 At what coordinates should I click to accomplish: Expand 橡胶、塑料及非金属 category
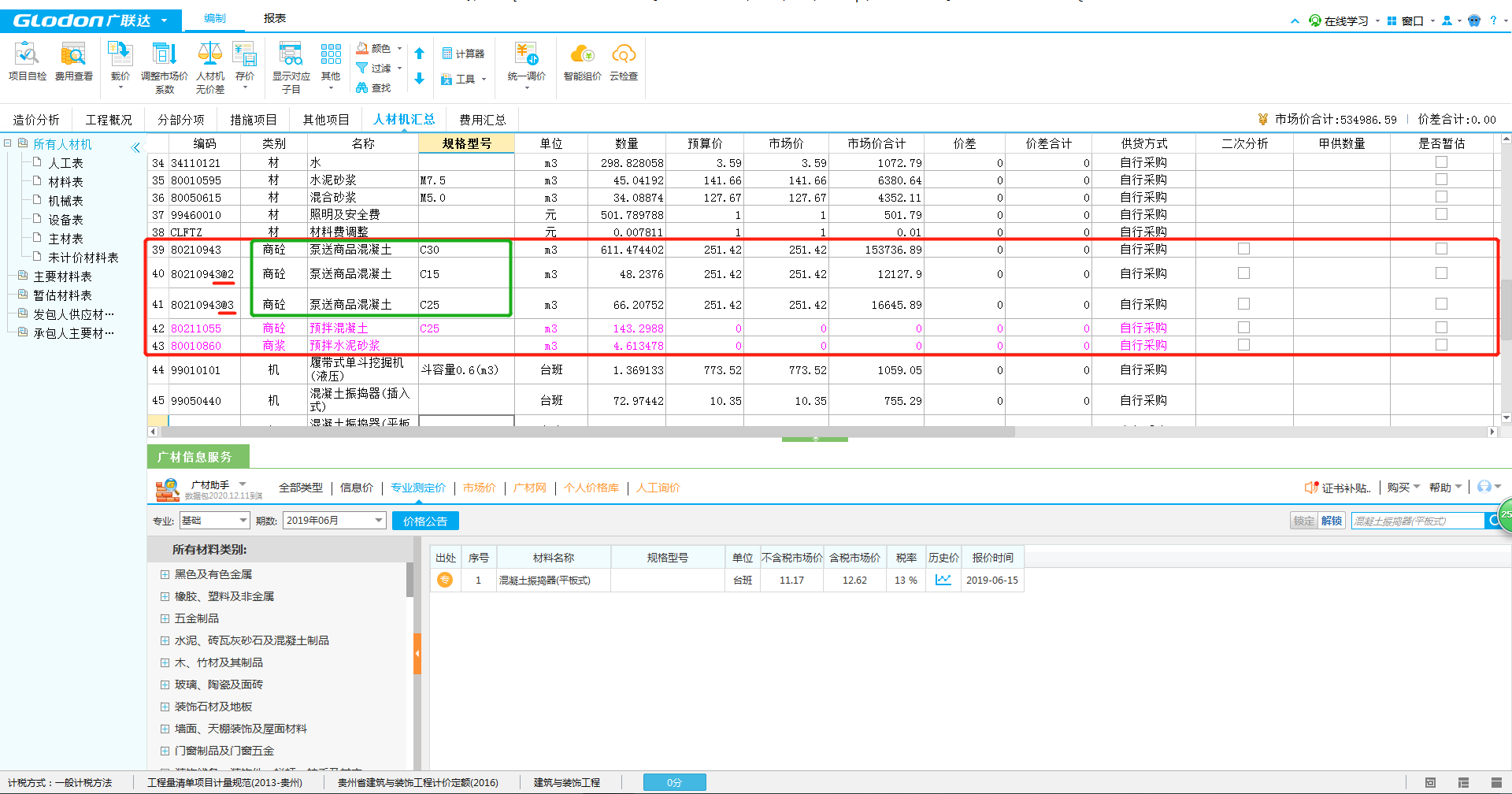(x=165, y=596)
